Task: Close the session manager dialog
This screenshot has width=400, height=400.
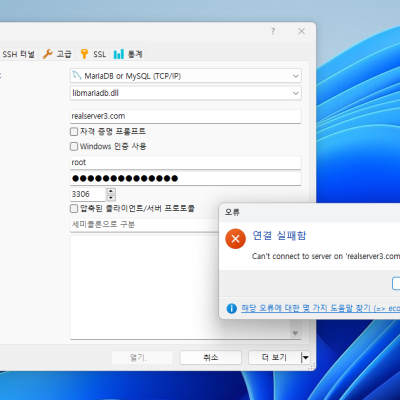Action: point(301,31)
